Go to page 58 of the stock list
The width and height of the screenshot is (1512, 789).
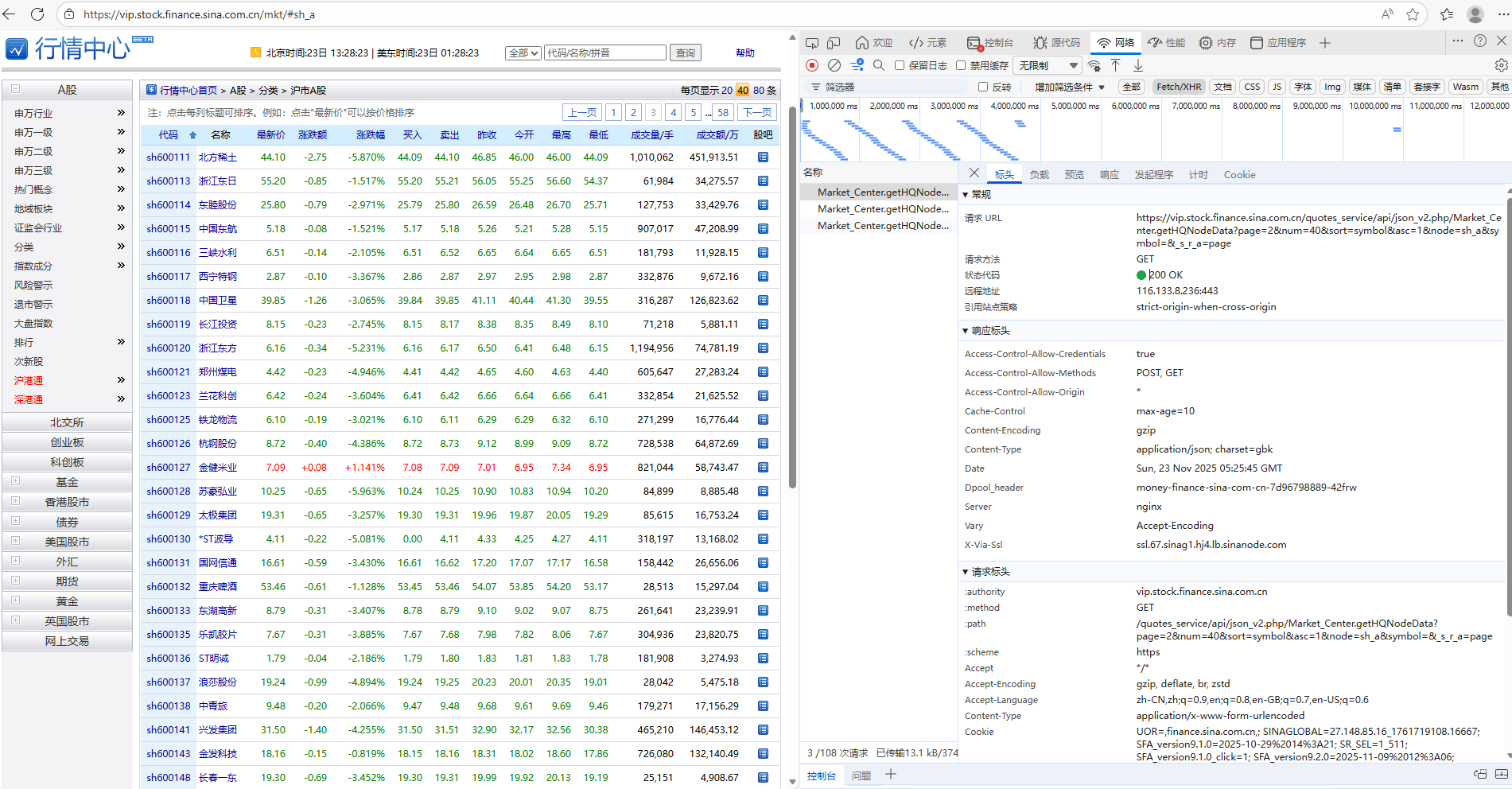(723, 113)
